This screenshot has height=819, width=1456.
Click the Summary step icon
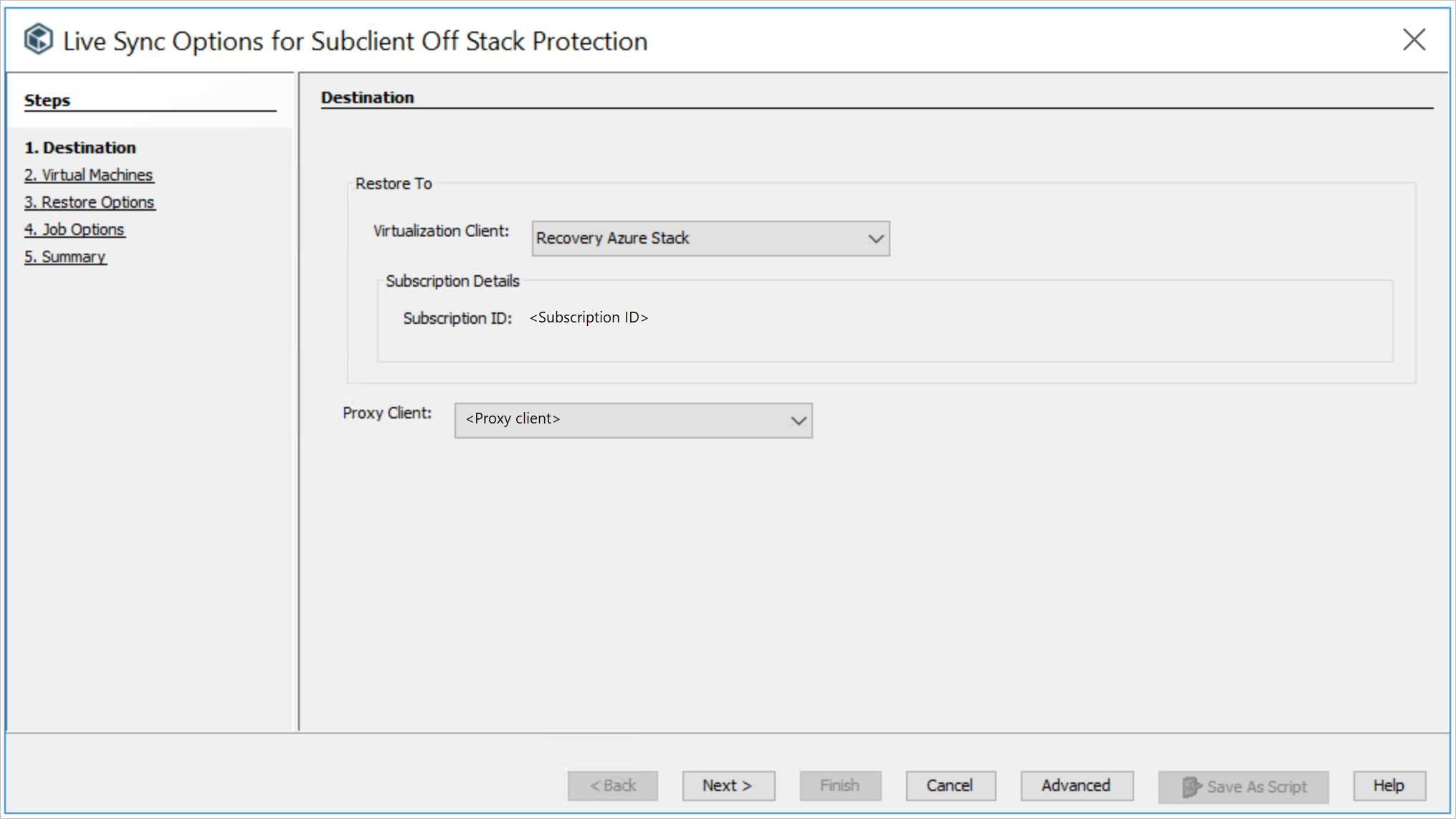(65, 256)
